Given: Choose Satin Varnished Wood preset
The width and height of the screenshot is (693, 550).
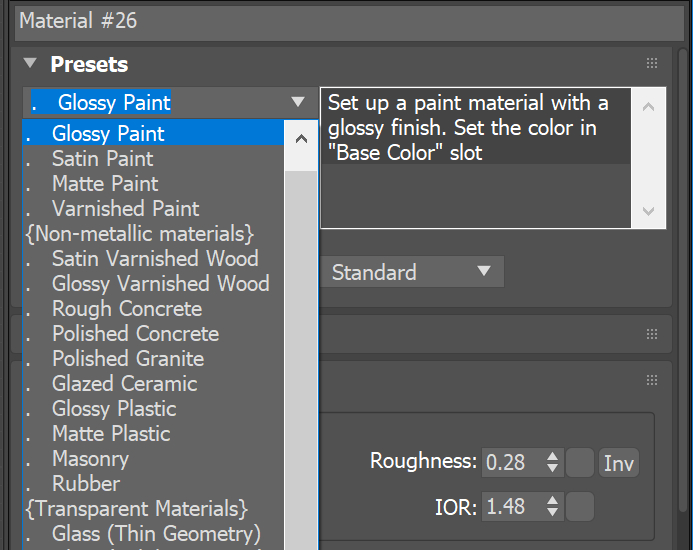Looking at the screenshot, I should click(153, 258).
